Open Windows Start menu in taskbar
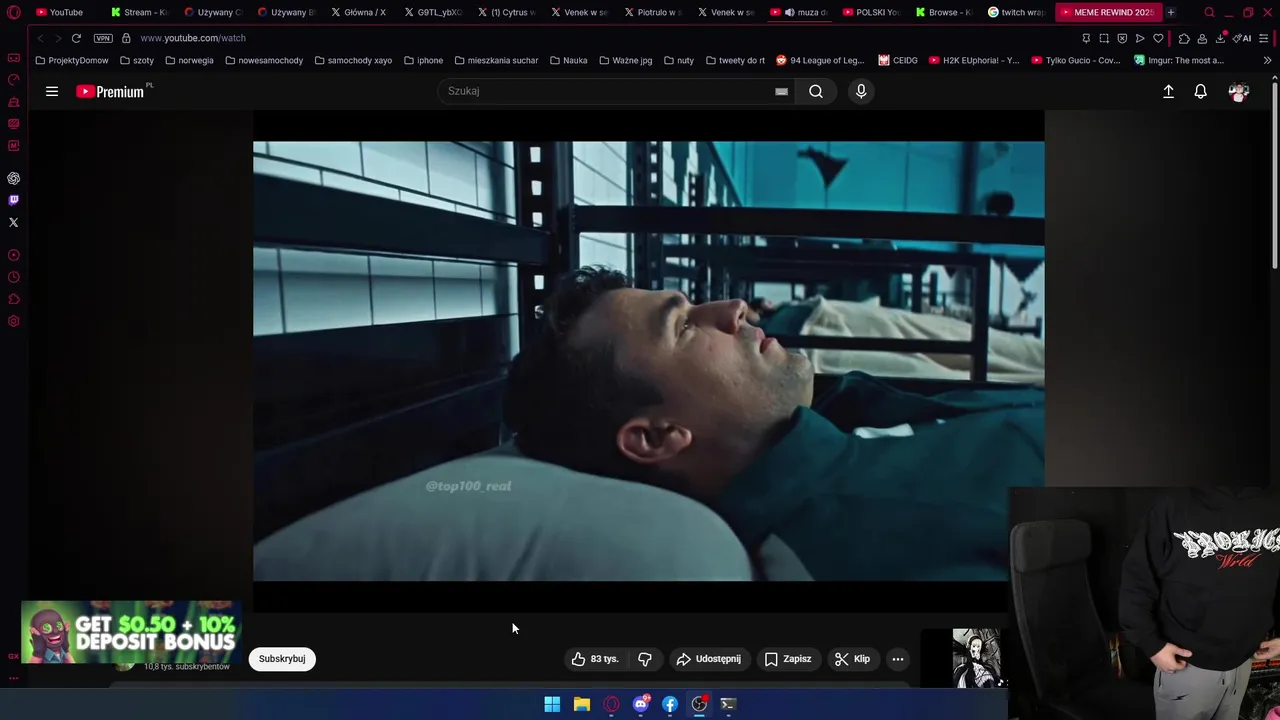The image size is (1280, 720). point(552,704)
